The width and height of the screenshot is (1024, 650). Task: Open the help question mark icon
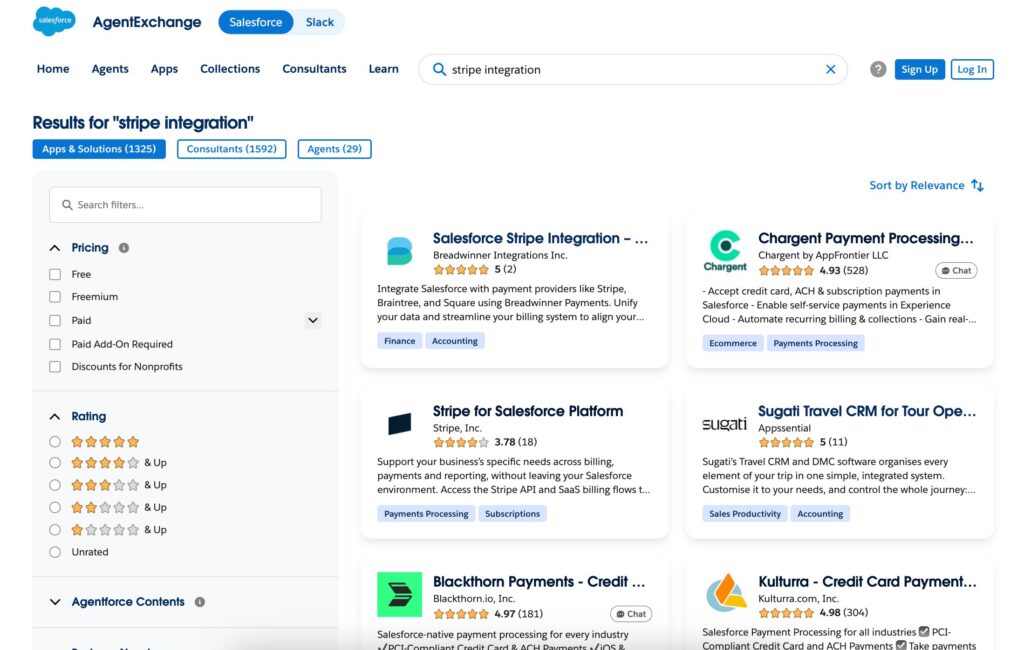point(878,69)
